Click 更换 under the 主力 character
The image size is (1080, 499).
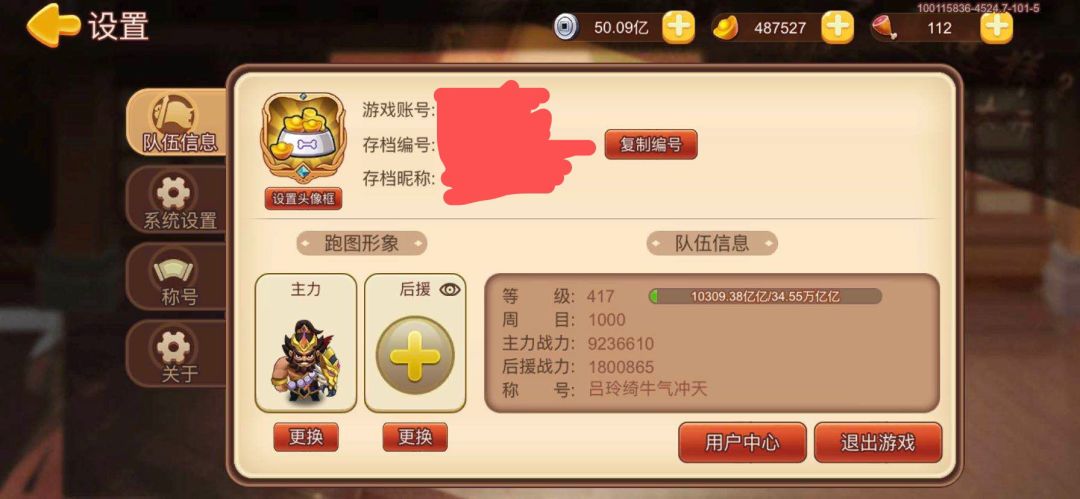click(x=306, y=437)
